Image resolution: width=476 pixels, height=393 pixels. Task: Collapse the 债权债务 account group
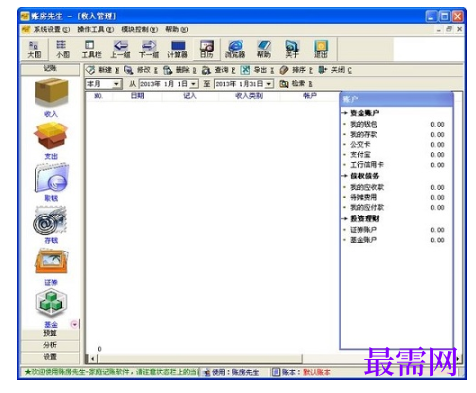click(345, 176)
